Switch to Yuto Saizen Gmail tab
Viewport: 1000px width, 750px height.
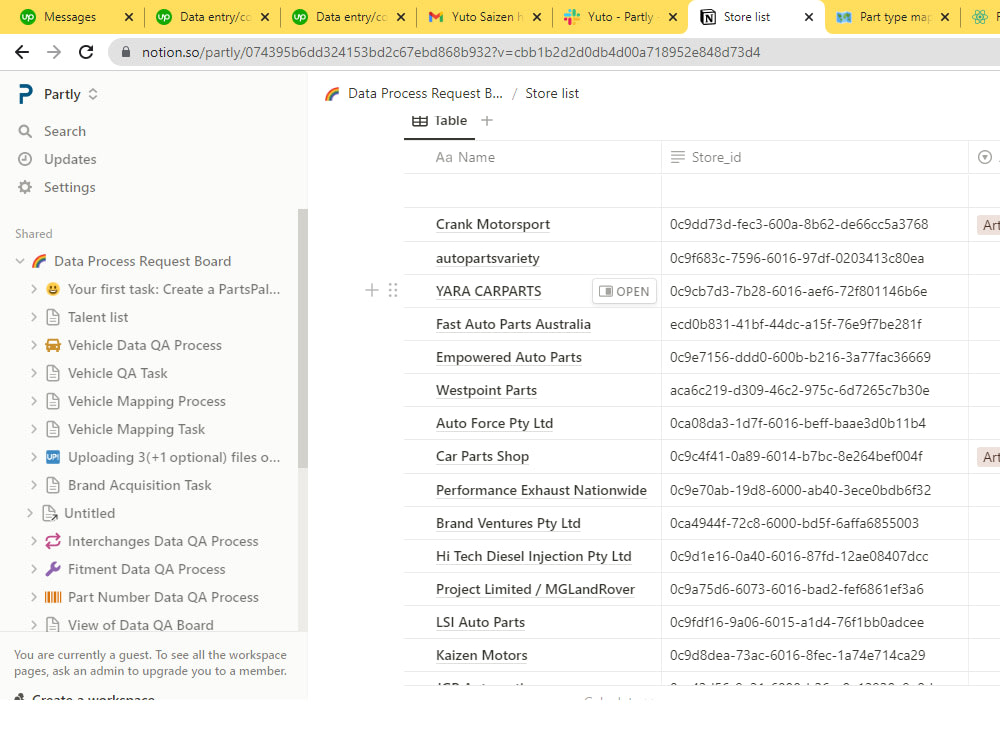pos(483,17)
